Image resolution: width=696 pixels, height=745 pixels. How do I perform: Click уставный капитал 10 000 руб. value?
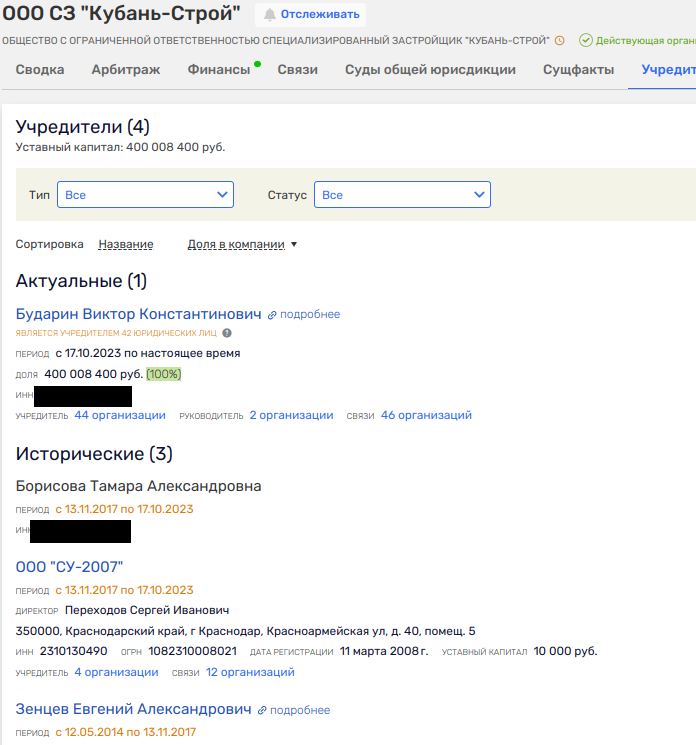(565, 651)
